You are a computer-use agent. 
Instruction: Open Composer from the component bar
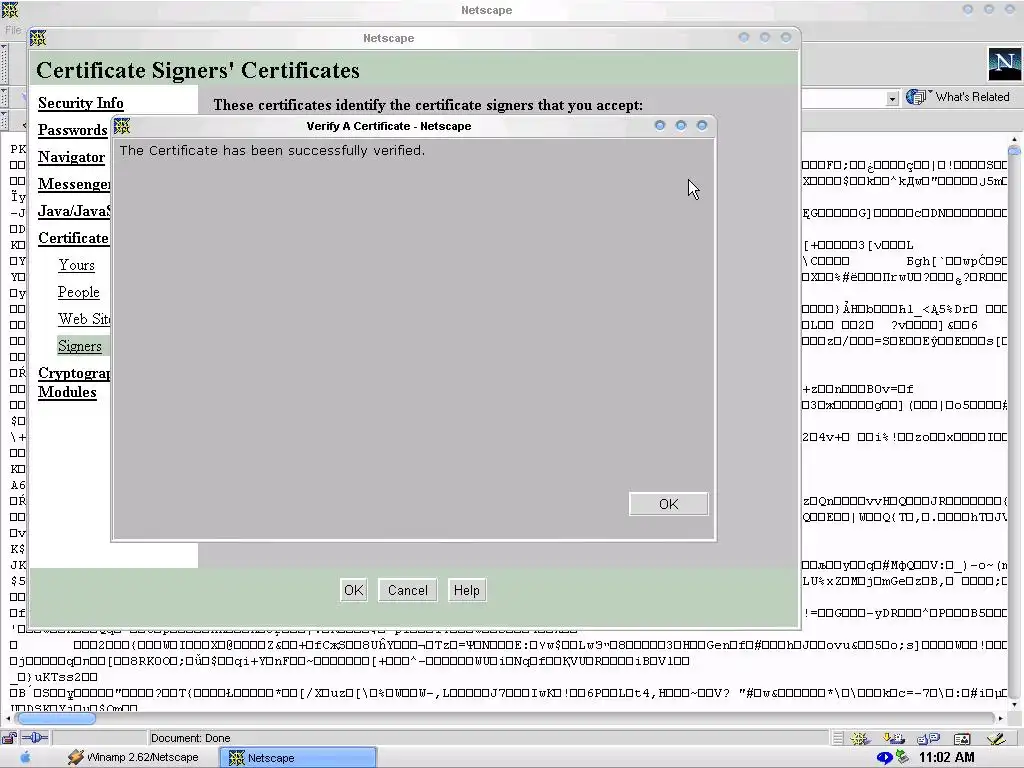pos(996,739)
